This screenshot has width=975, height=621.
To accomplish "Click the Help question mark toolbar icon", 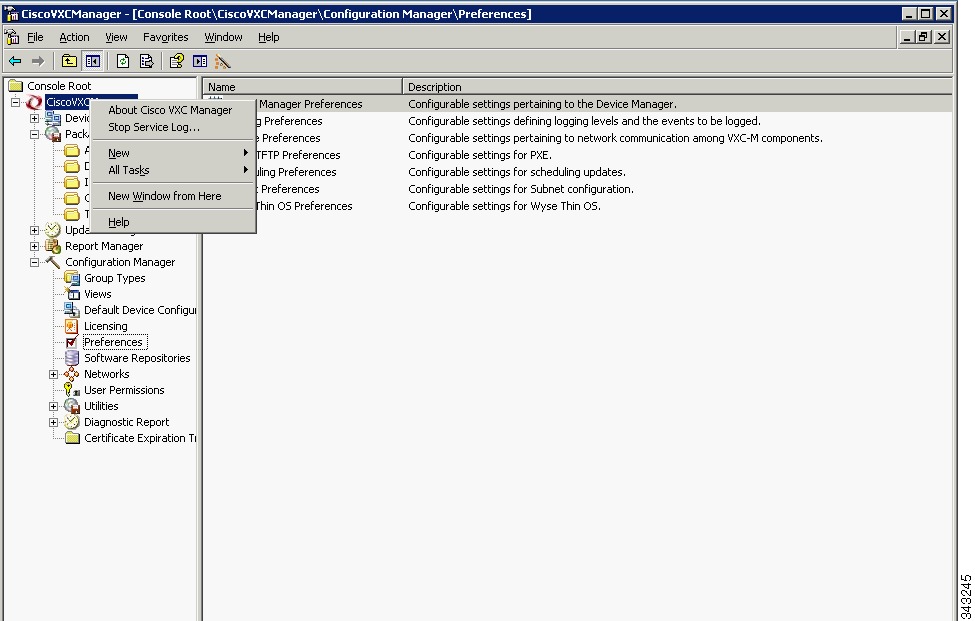I will click(177, 61).
